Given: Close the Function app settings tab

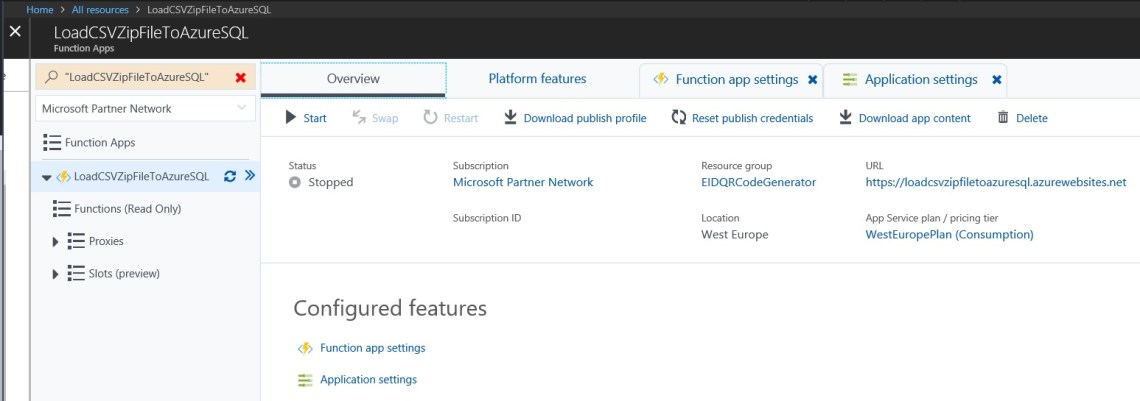Looking at the screenshot, I should coord(813,80).
